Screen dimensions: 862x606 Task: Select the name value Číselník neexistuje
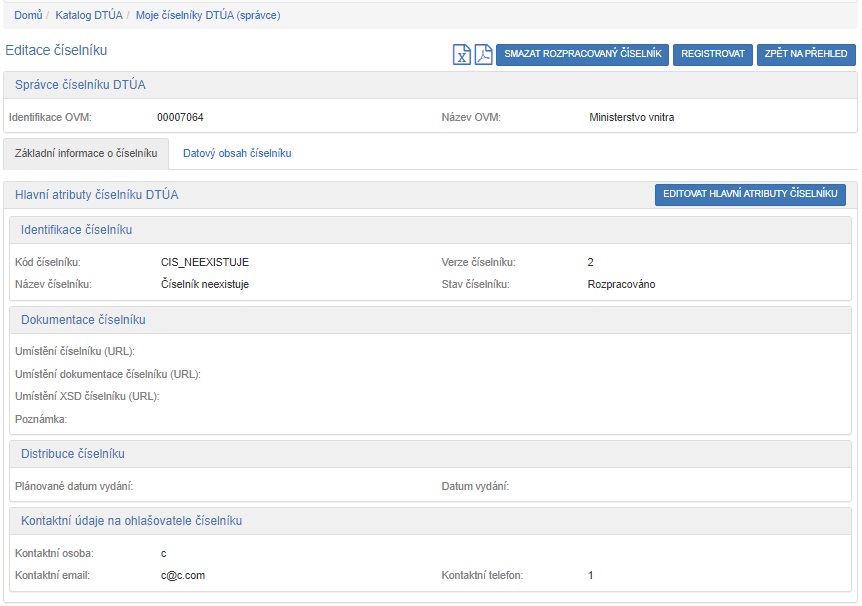click(205, 284)
